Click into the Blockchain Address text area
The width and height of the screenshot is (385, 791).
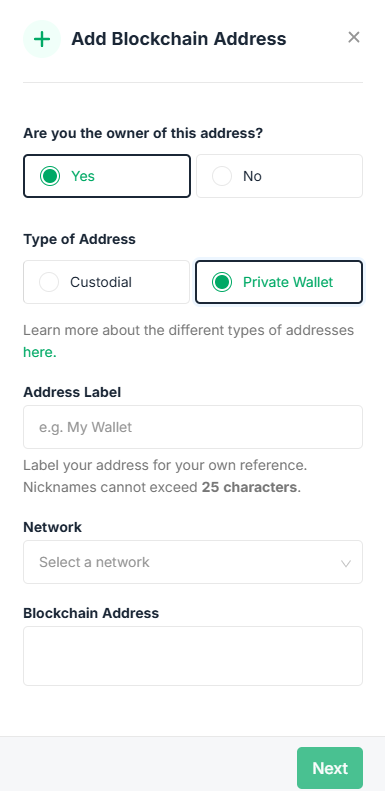[193, 656]
